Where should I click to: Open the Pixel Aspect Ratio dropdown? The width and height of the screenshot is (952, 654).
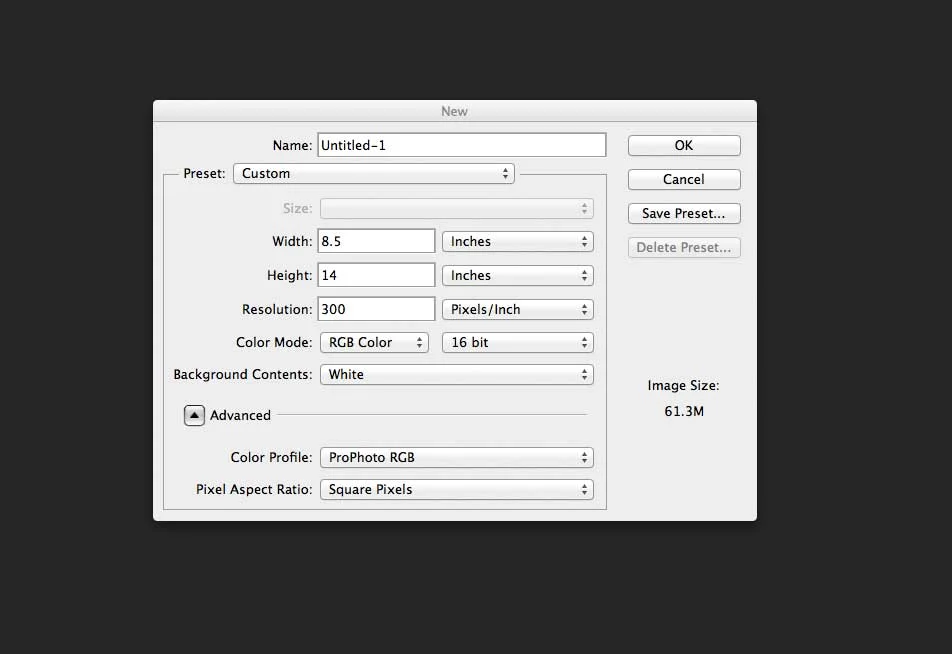[457, 490]
